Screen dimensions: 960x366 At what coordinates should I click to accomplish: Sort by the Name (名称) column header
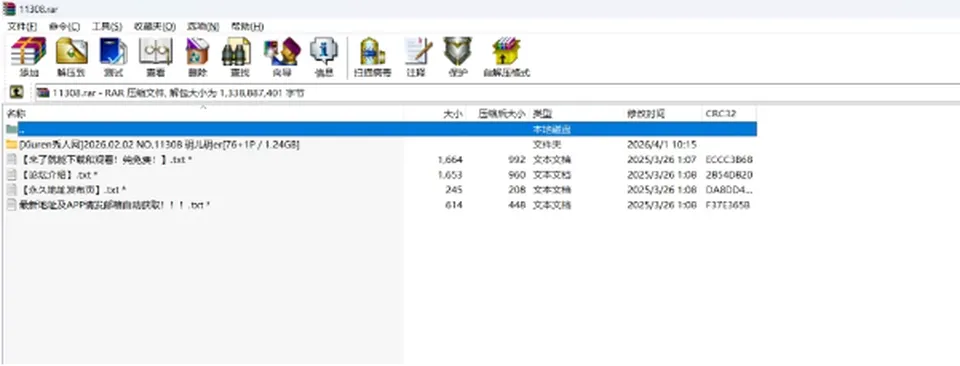coord(203,114)
